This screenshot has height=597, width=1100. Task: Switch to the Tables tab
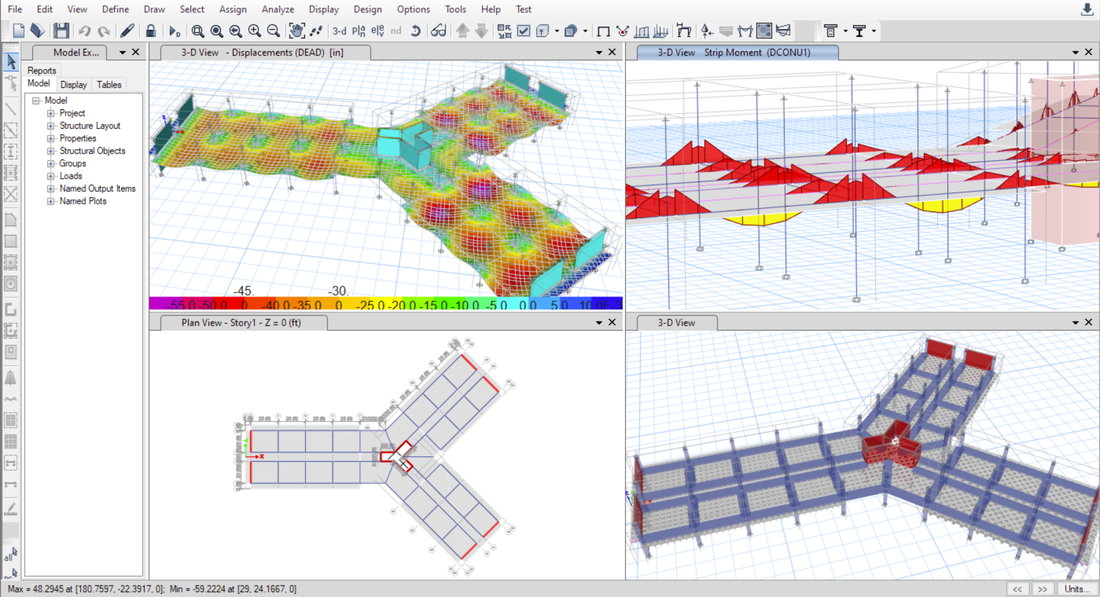109,85
